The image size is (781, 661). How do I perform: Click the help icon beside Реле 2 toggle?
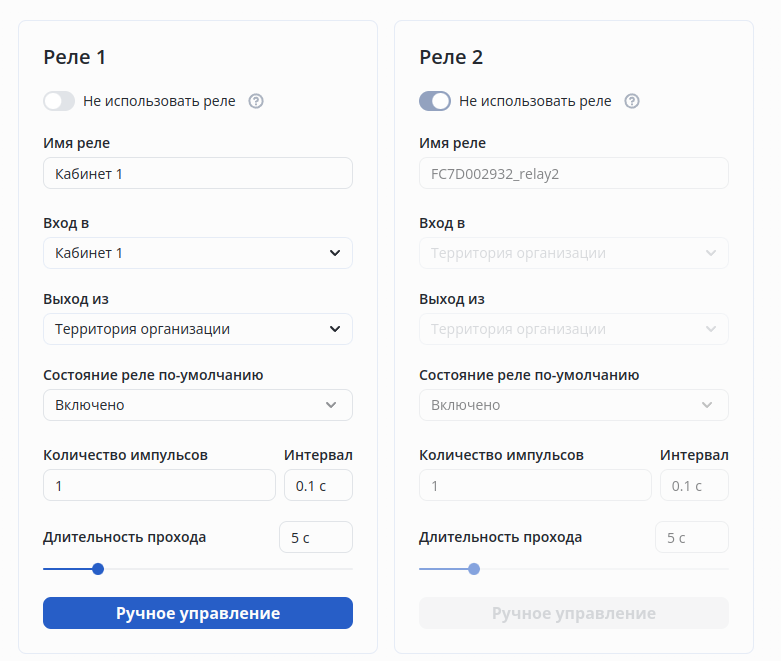tap(631, 101)
